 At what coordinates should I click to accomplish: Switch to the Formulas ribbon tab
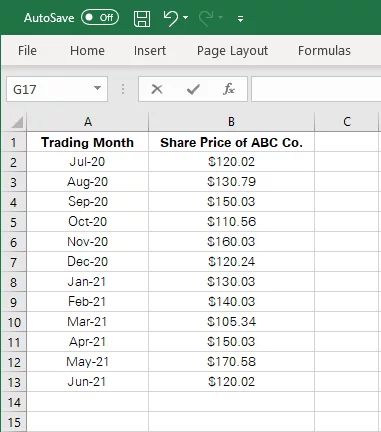324,51
